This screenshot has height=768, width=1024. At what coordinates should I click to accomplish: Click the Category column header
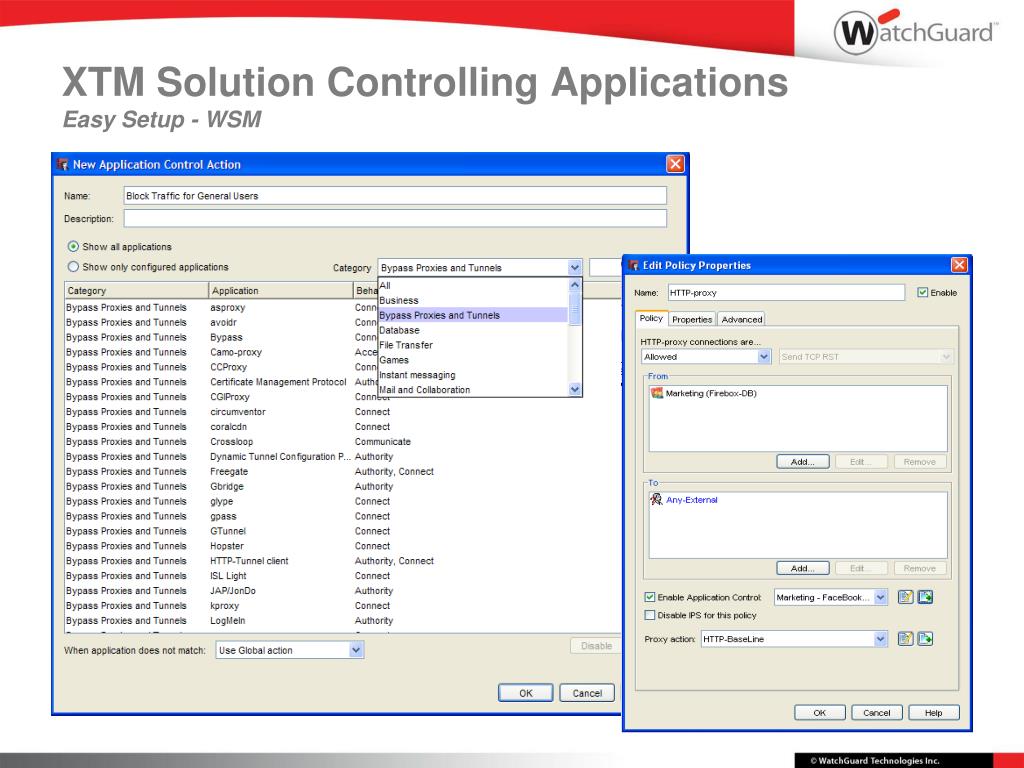pos(136,291)
